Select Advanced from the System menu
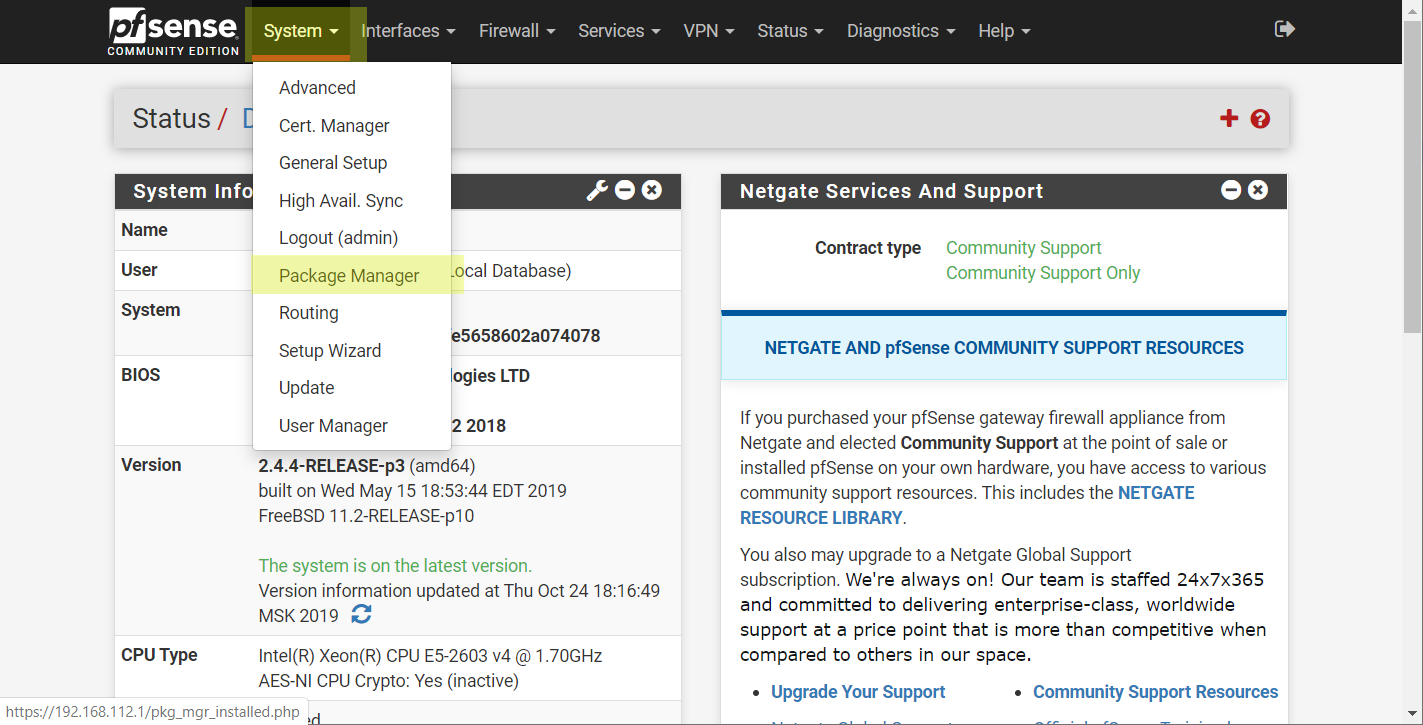1423x725 pixels. click(352, 88)
